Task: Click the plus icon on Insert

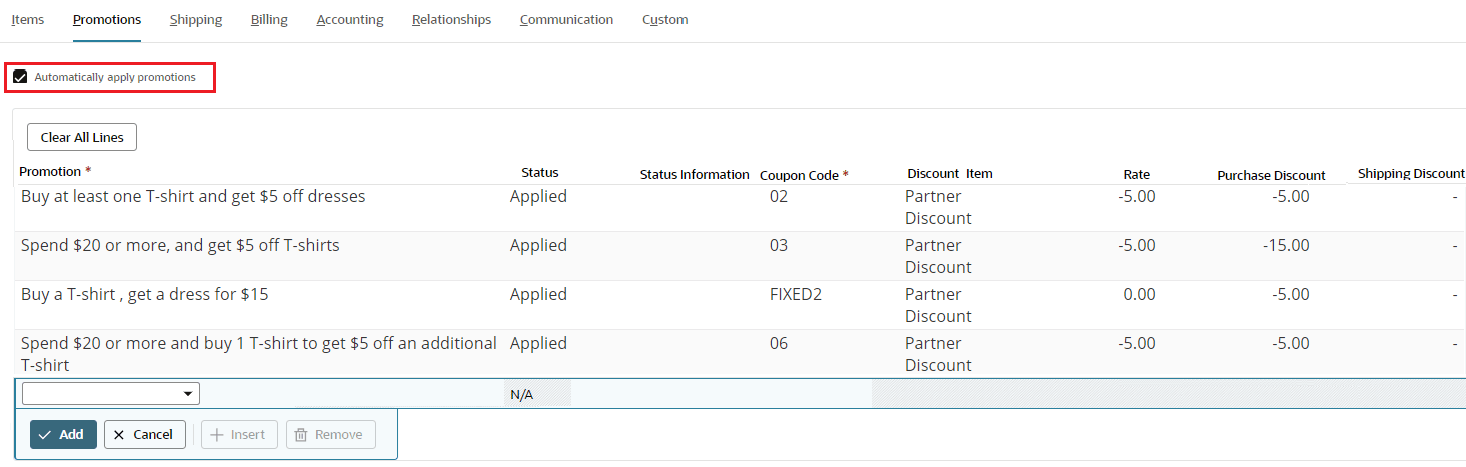Action: (x=216, y=435)
